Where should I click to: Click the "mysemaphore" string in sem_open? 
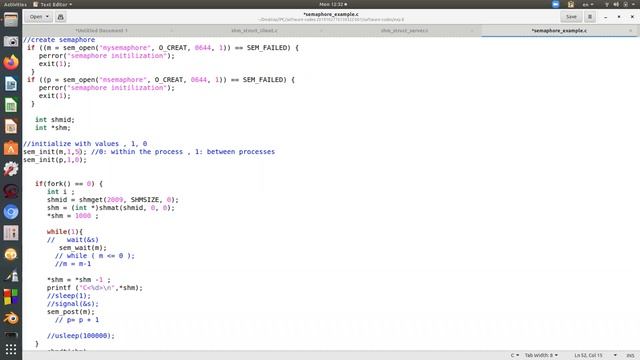click(x=125, y=48)
